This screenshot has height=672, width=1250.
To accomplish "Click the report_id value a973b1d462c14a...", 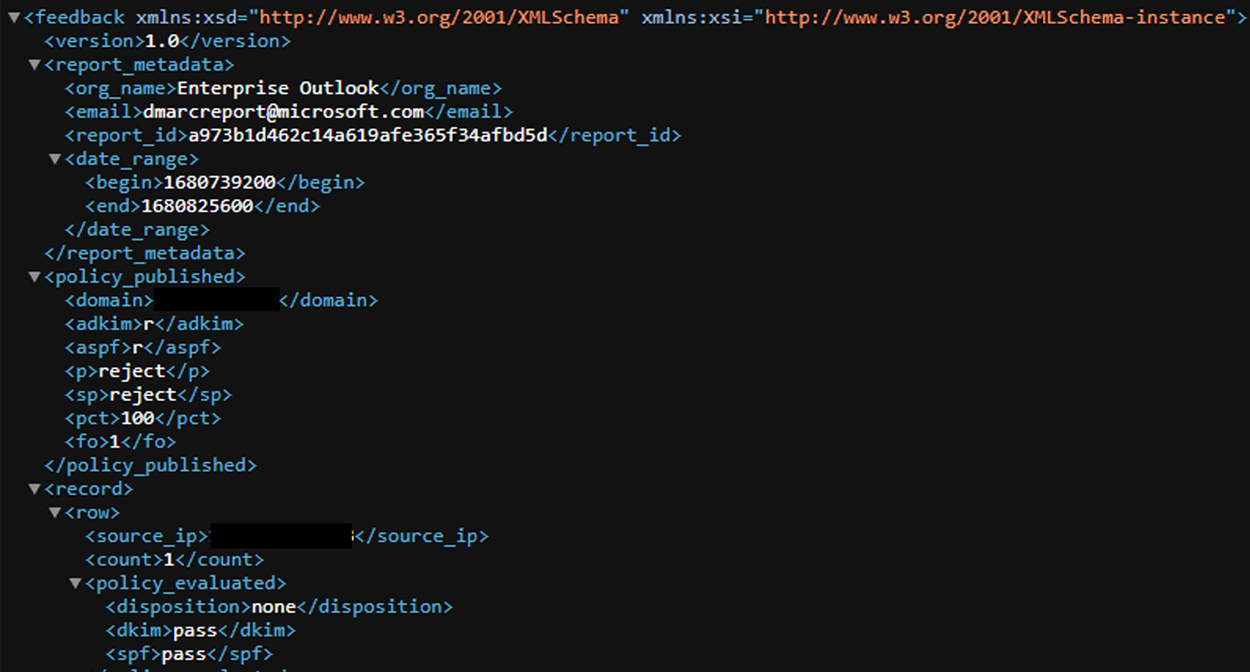I will point(368,135).
